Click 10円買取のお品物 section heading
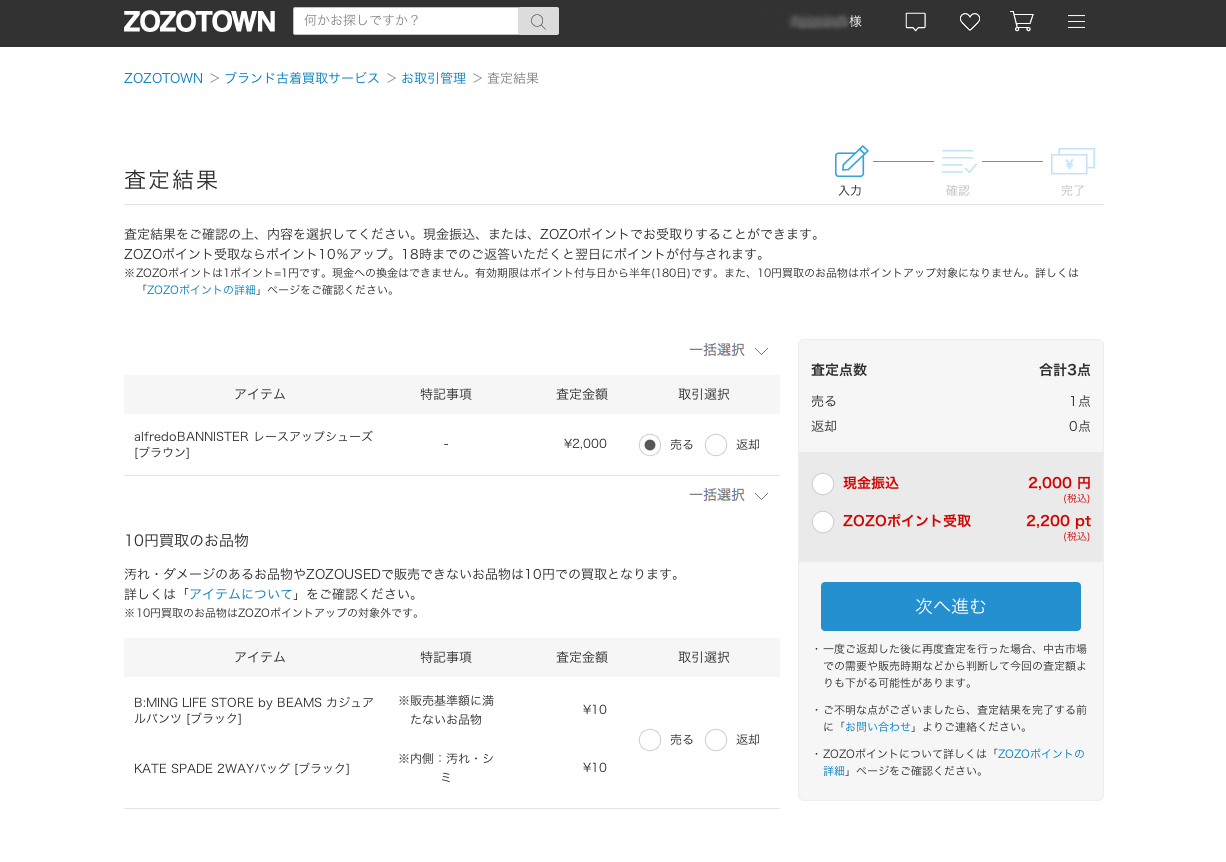 click(186, 541)
